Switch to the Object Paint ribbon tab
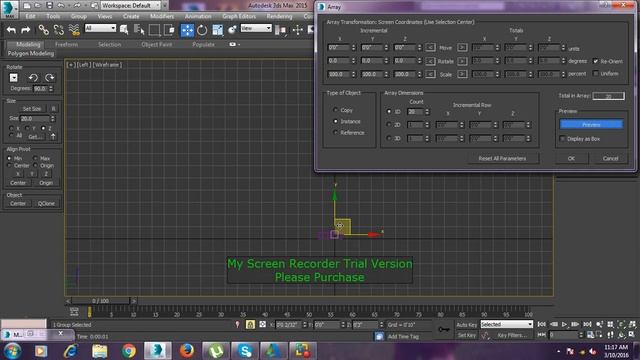The height and width of the screenshot is (360, 640). (157, 44)
